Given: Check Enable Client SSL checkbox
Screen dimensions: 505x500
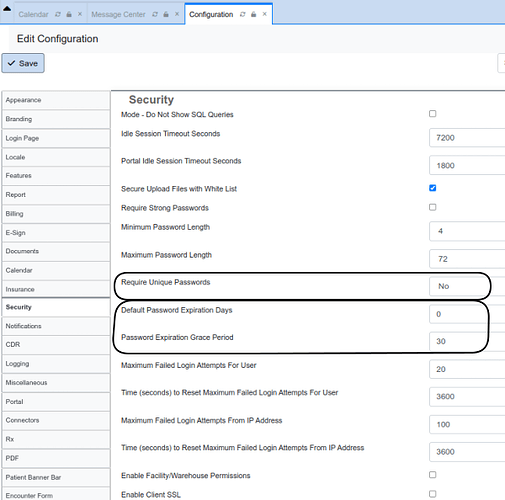Looking at the screenshot, I should (x=433, y=494).
